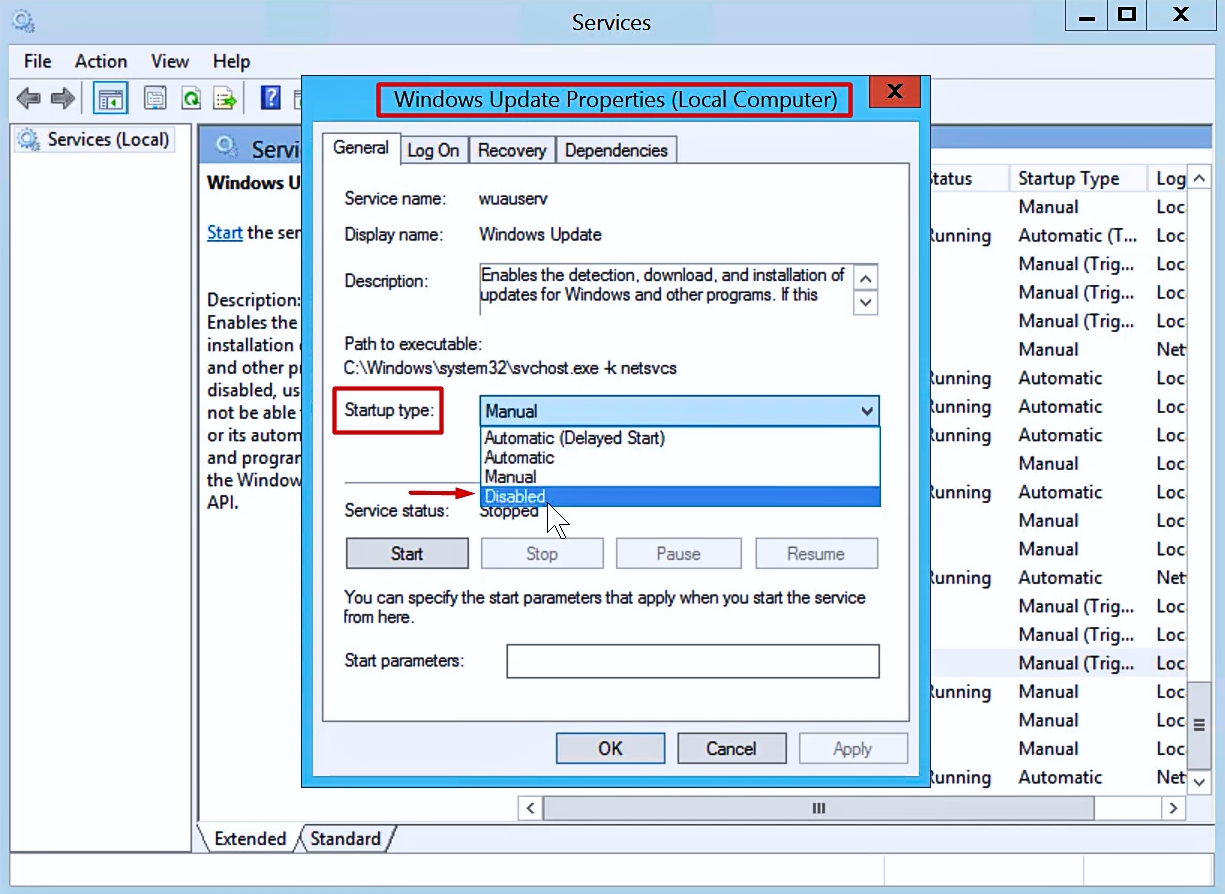Open the Properties toolbar icon
Viewport: 1225px width, 894px height.
(x=155, y=98)
